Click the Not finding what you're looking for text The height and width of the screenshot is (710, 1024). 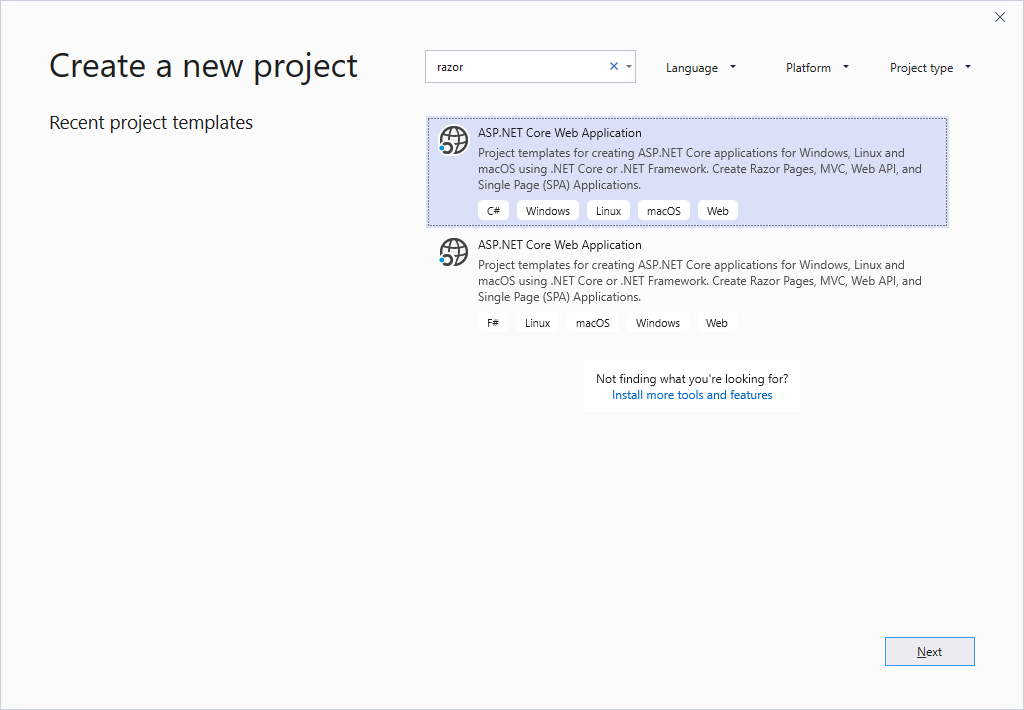coord(692,379)
